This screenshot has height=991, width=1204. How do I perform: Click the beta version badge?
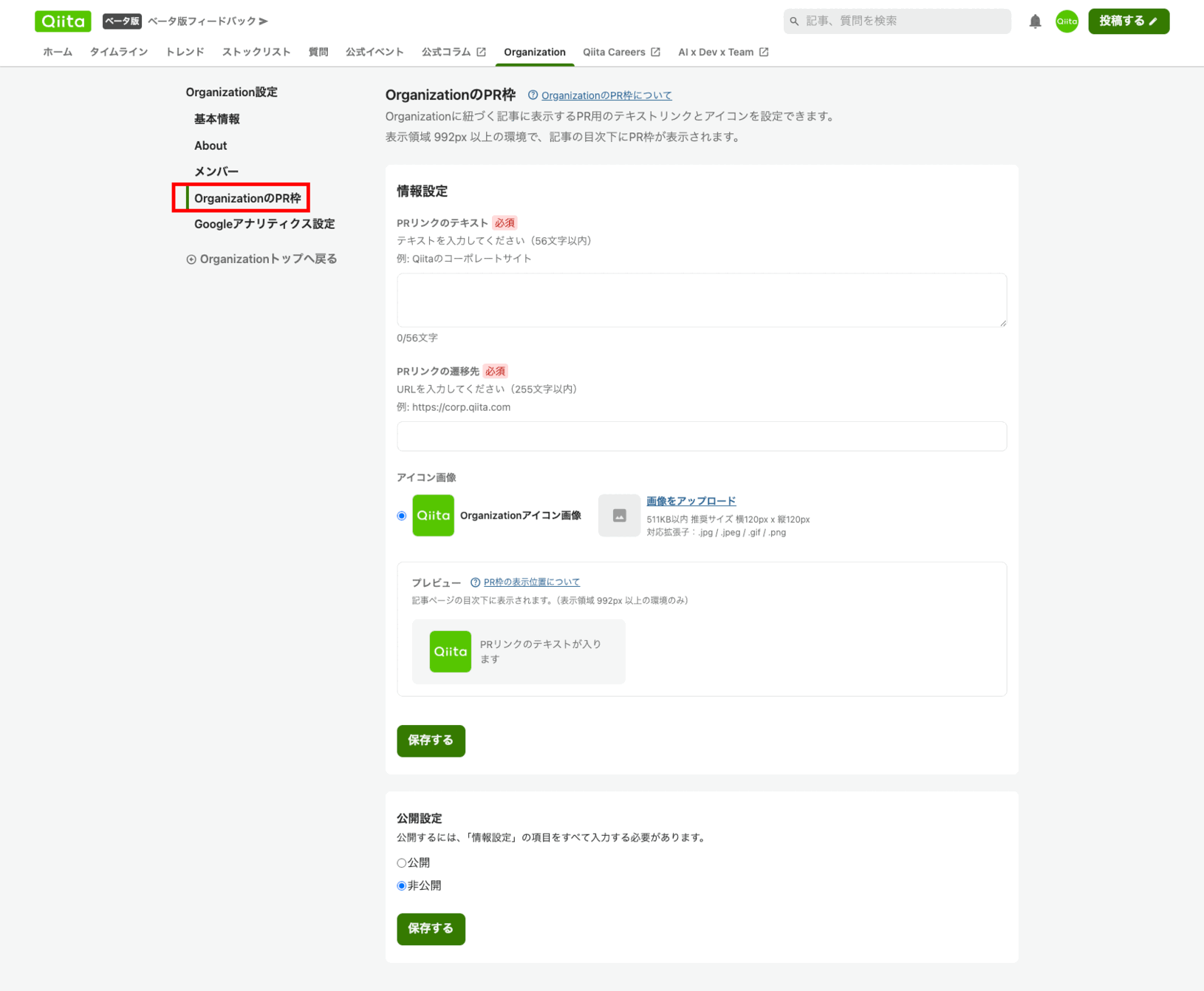point(122,21)
